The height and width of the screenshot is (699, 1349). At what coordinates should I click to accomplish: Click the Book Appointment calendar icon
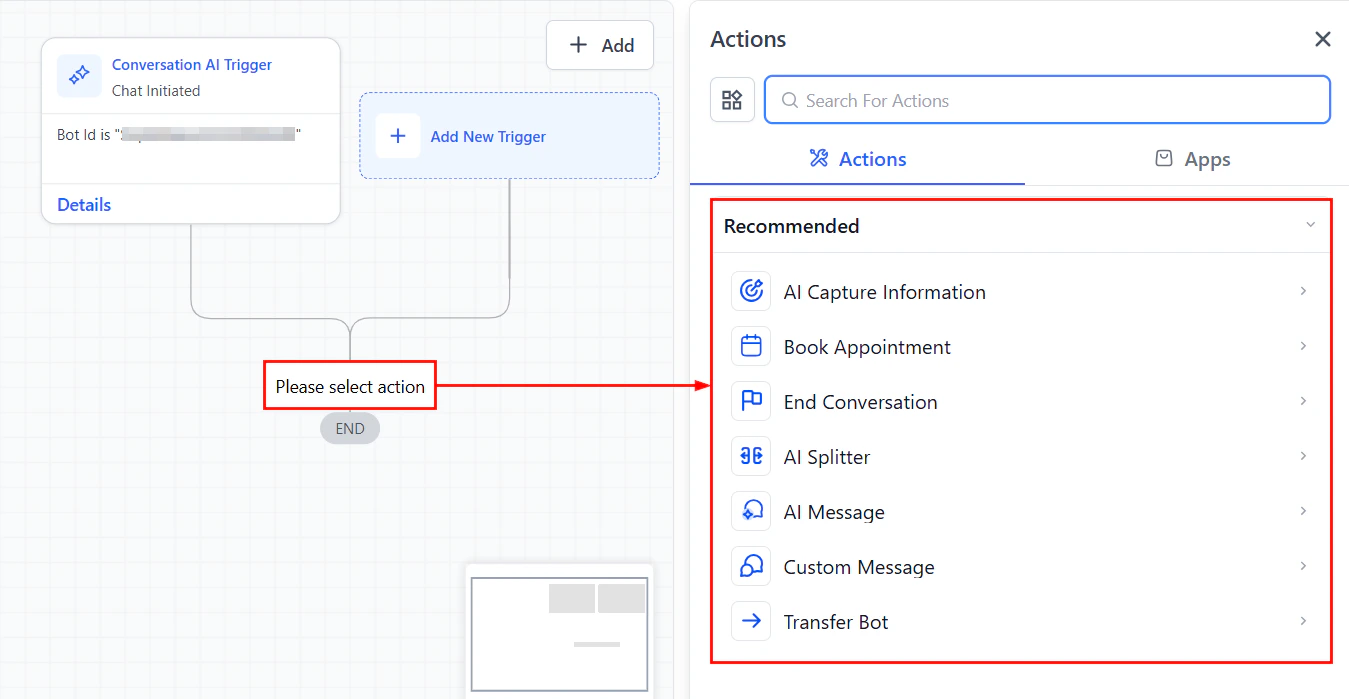pos(751,346)
